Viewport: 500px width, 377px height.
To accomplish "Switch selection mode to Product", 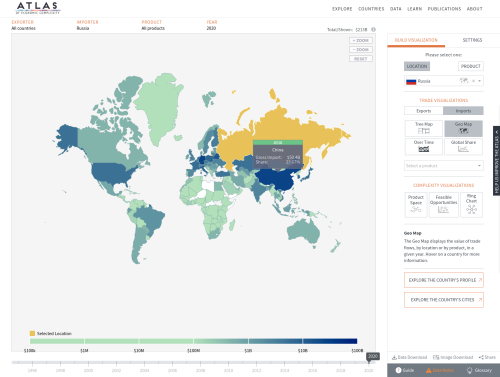I will (x=471, y=66).
